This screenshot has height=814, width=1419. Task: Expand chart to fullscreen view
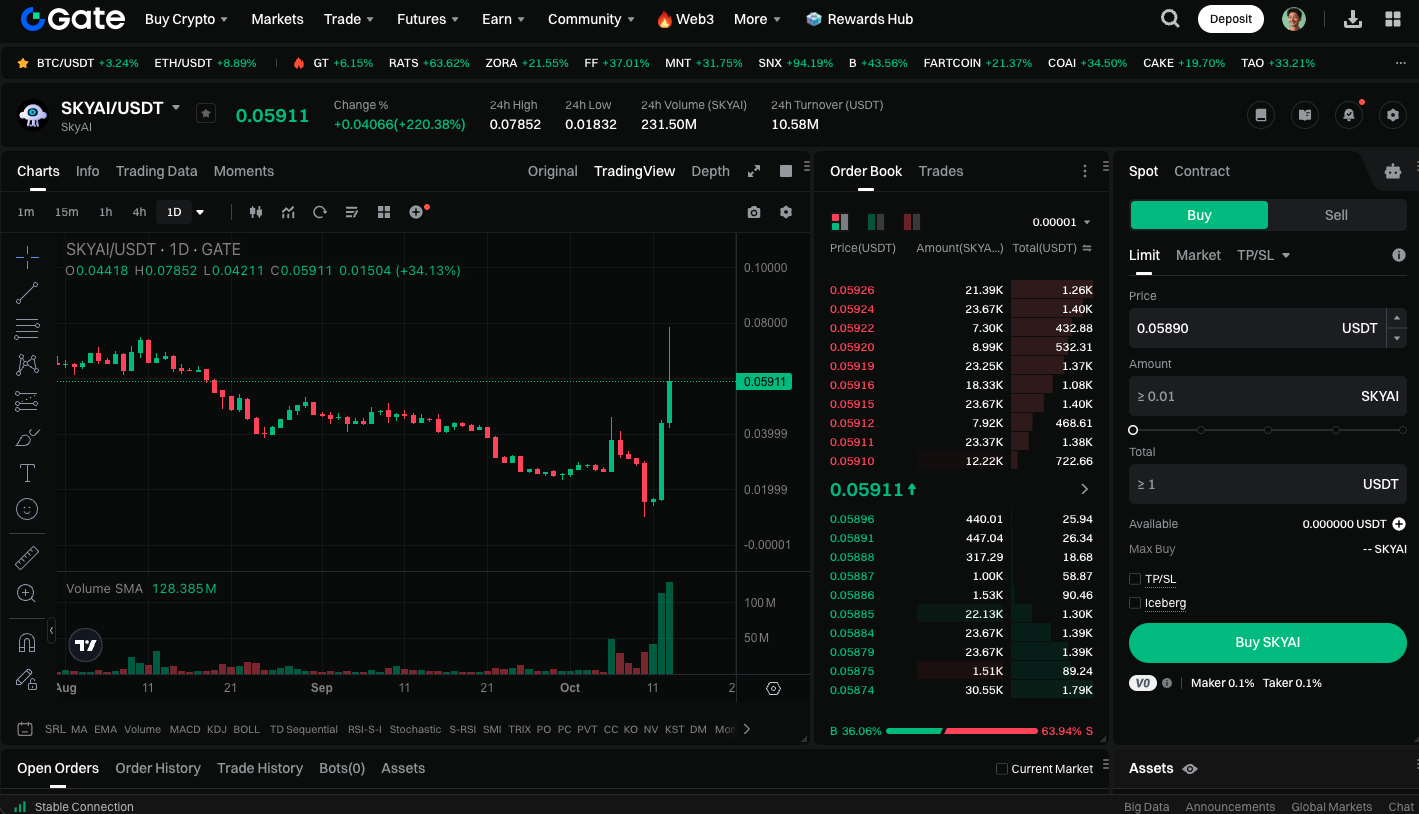click(754, 171)
